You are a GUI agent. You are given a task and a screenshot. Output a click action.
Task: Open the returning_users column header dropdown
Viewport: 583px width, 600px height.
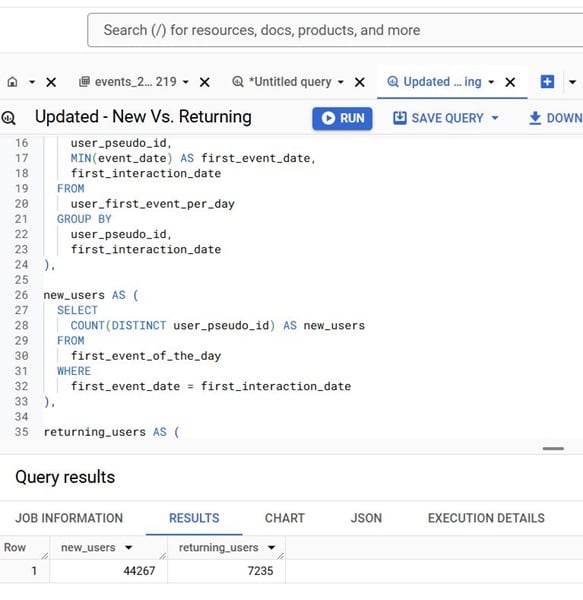coord(272,548)
